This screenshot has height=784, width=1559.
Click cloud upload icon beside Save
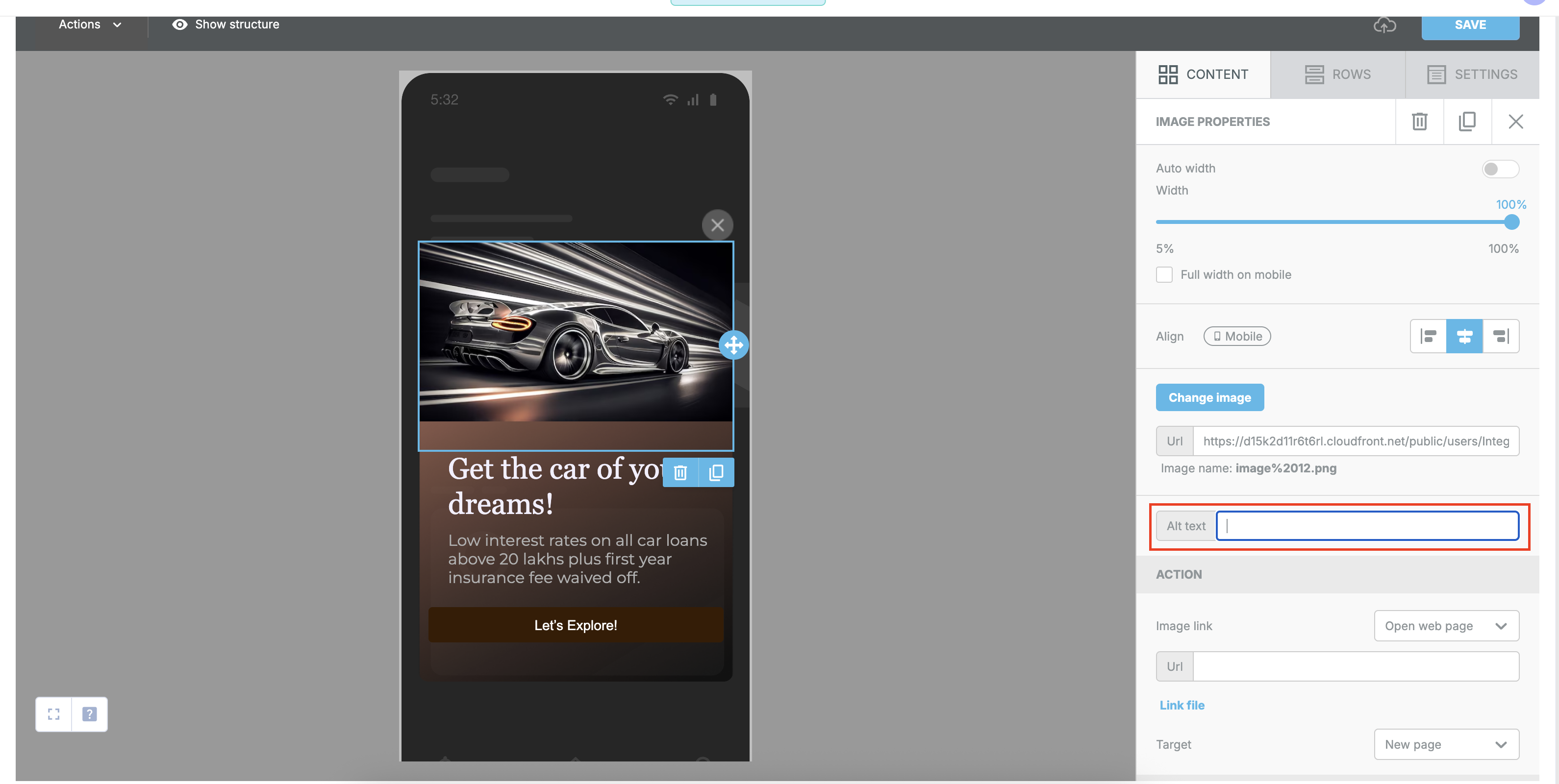[x=1384, y=25]
